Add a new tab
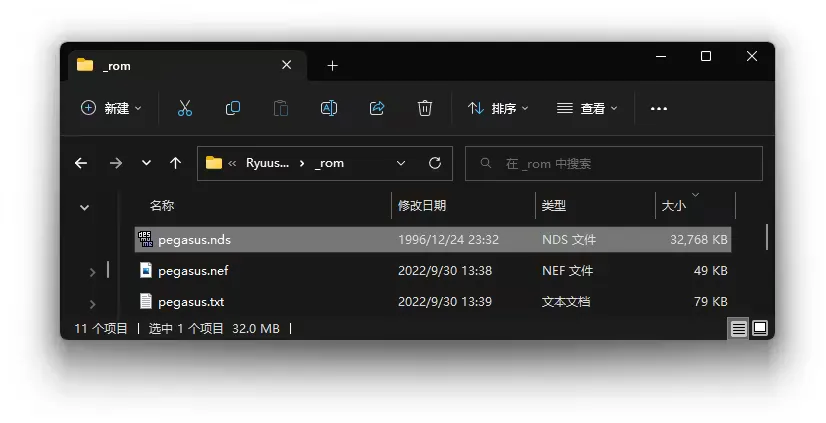The height and width of the screenshot is (423, 826). coord(332,65)
